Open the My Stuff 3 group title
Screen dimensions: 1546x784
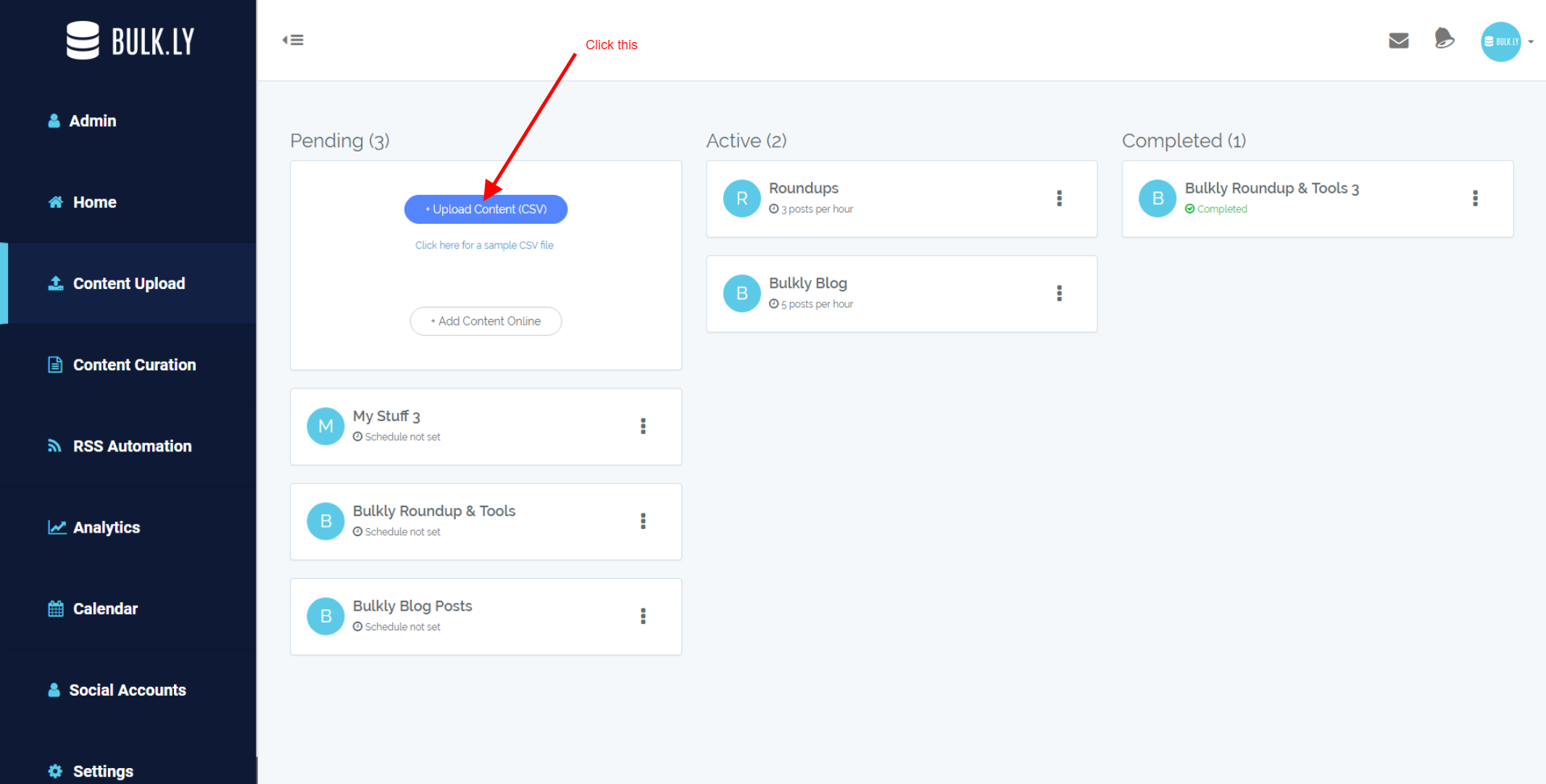pyautogui.click(x=386, y=416)
